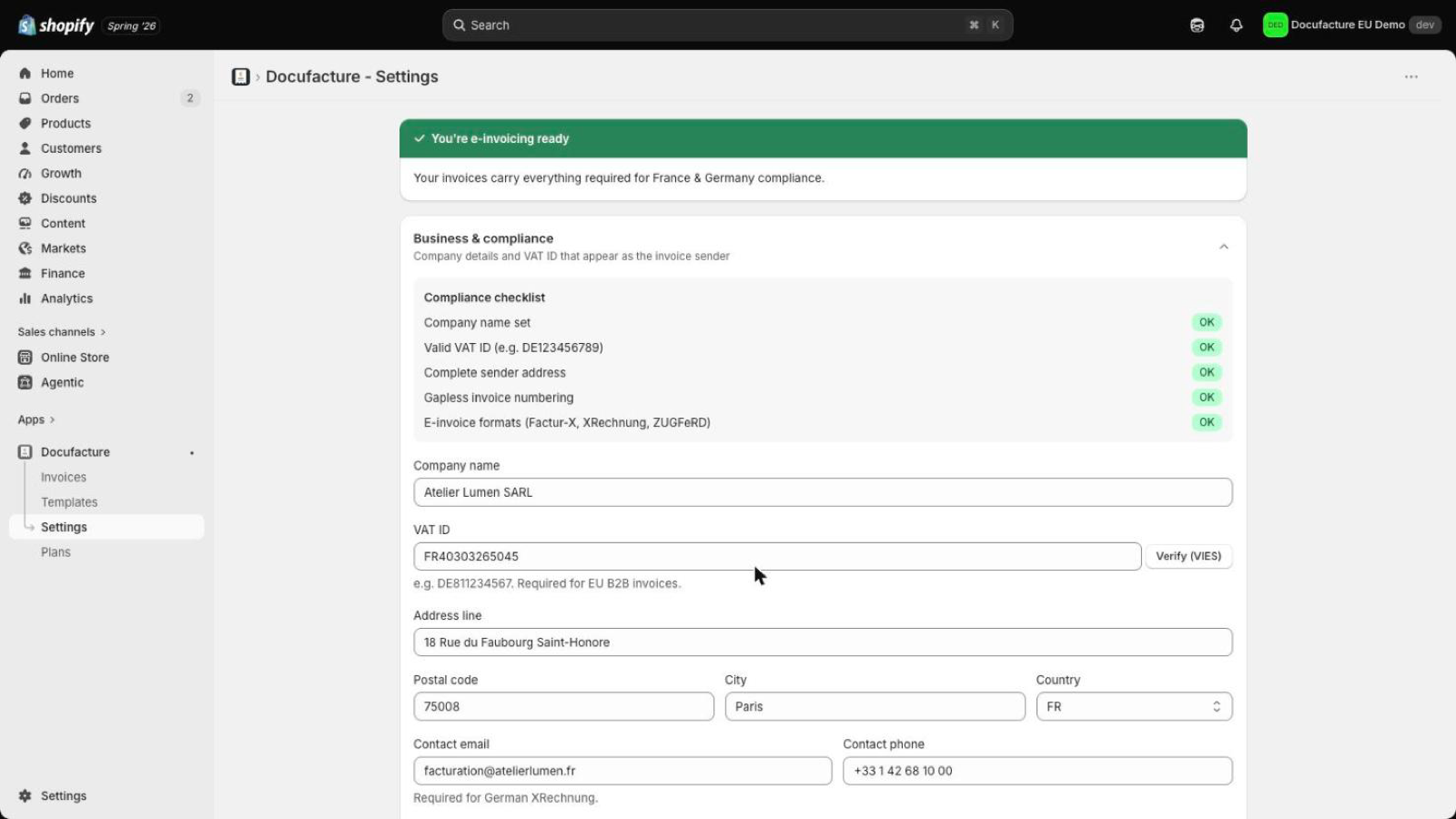Open Orders in sidebar

(x=60, y=98)
